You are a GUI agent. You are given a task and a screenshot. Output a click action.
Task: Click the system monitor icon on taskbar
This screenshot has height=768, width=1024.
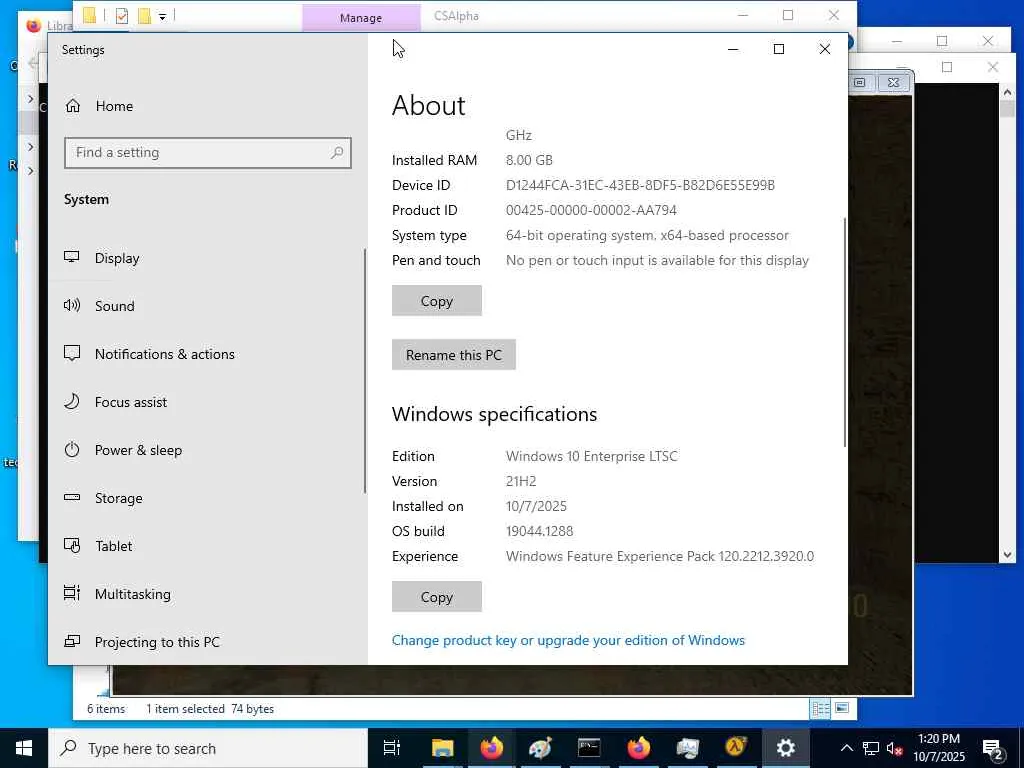pyautogui.click(x=687, y=748)
